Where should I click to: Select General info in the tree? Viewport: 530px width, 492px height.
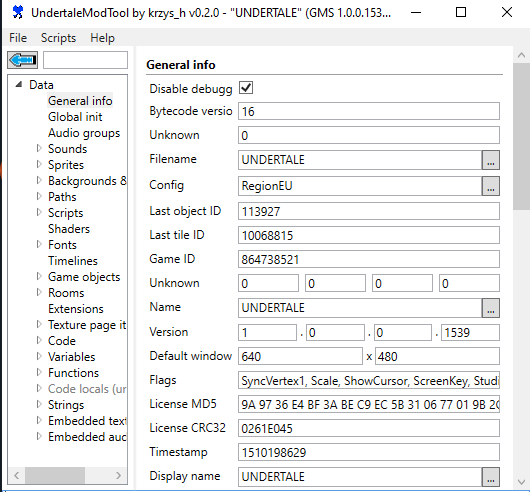(x=80, y=101)
